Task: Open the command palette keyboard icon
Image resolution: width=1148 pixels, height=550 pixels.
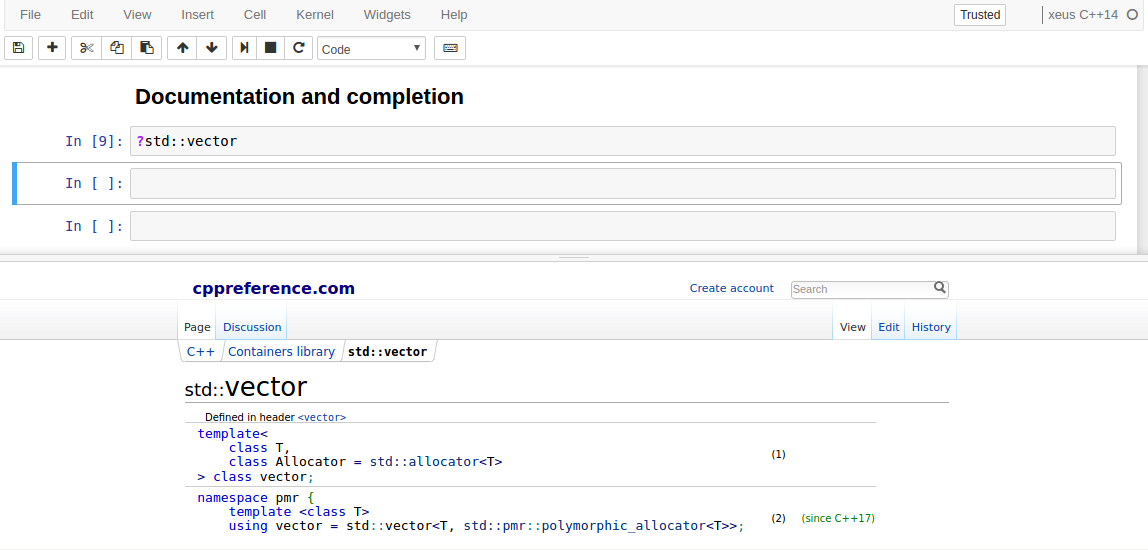Action: [x=450, y=48]
